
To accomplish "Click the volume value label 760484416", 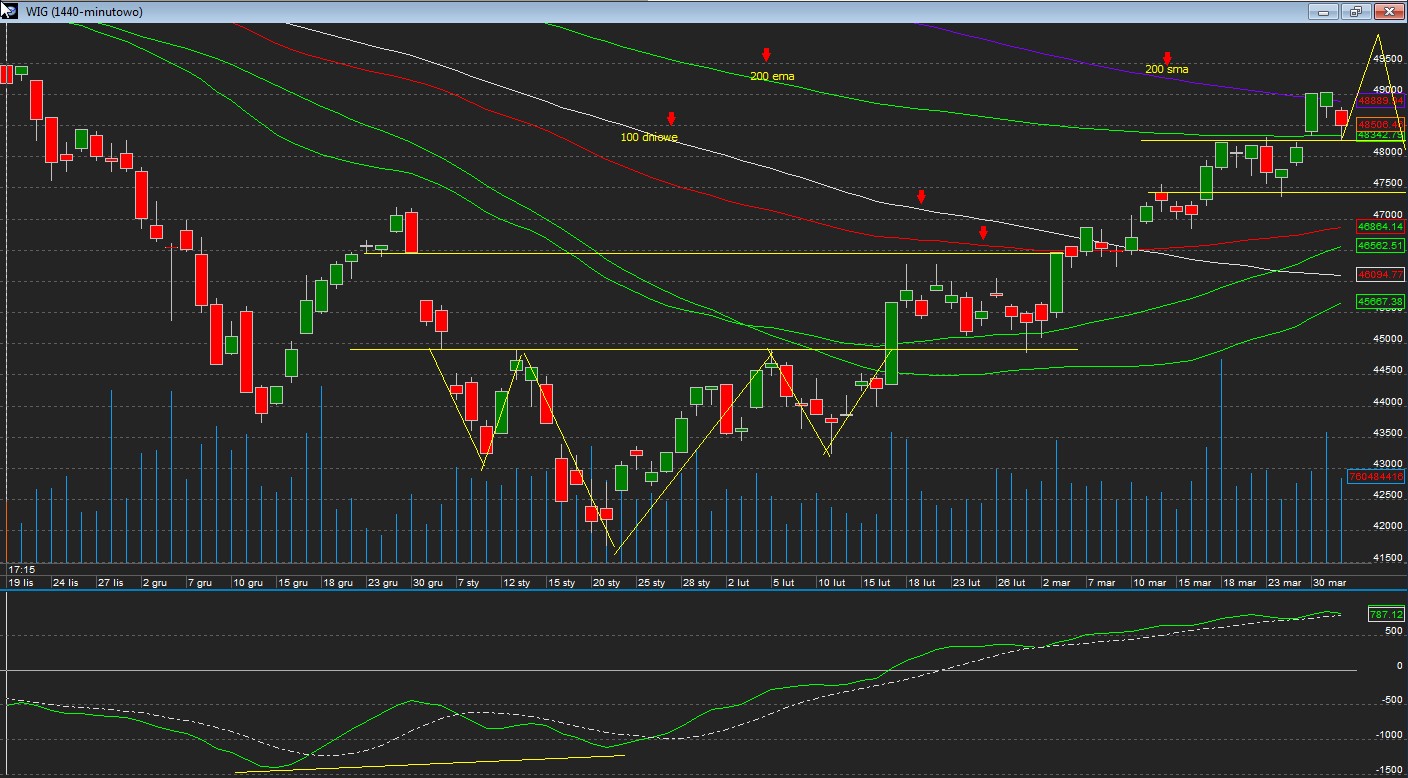I will 1376,476.
